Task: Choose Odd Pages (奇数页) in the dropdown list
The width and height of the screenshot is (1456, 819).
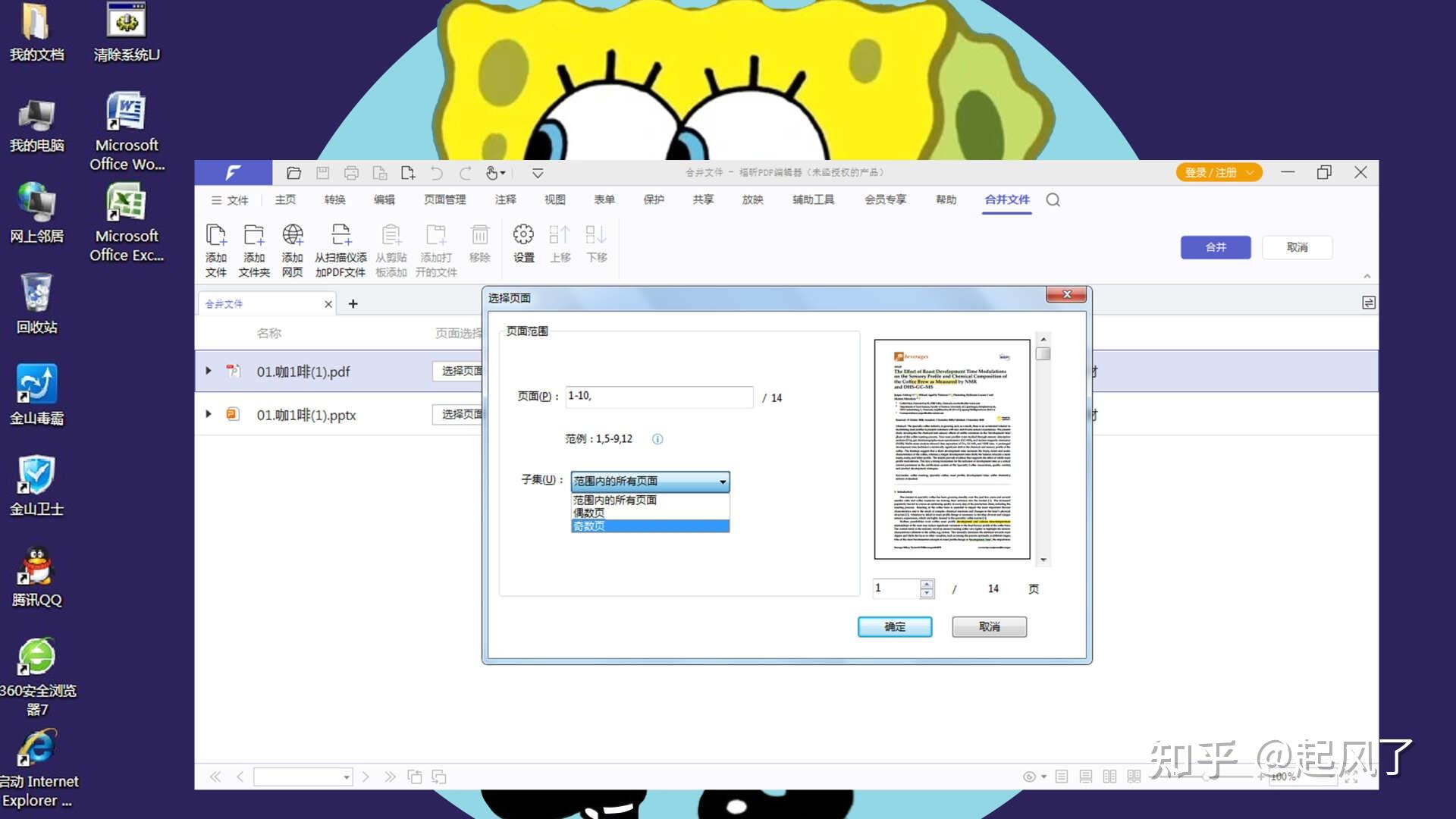Action: (650, 526)
